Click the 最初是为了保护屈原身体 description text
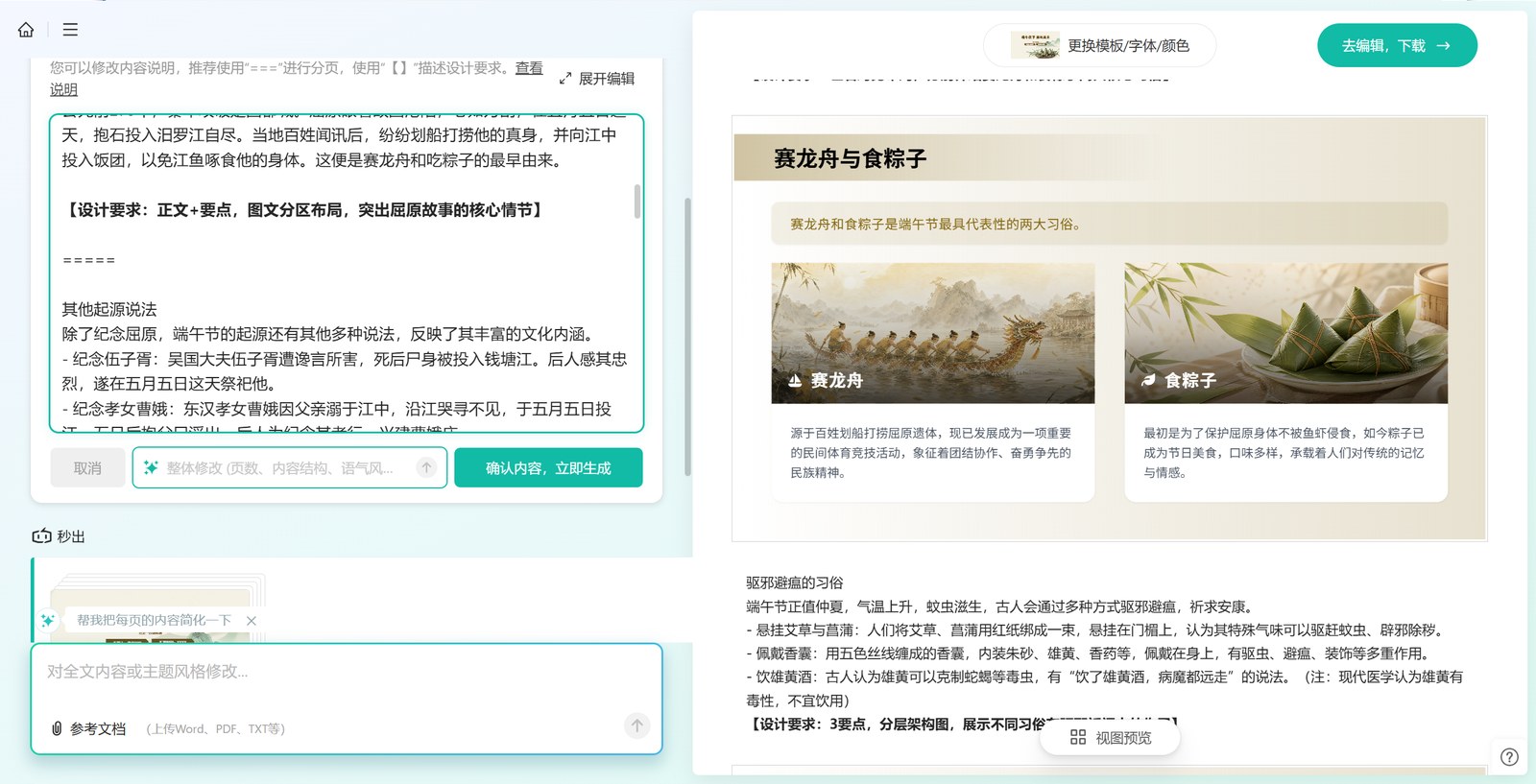Viewport: 1536px width, 784px height. coord(1284,453)
